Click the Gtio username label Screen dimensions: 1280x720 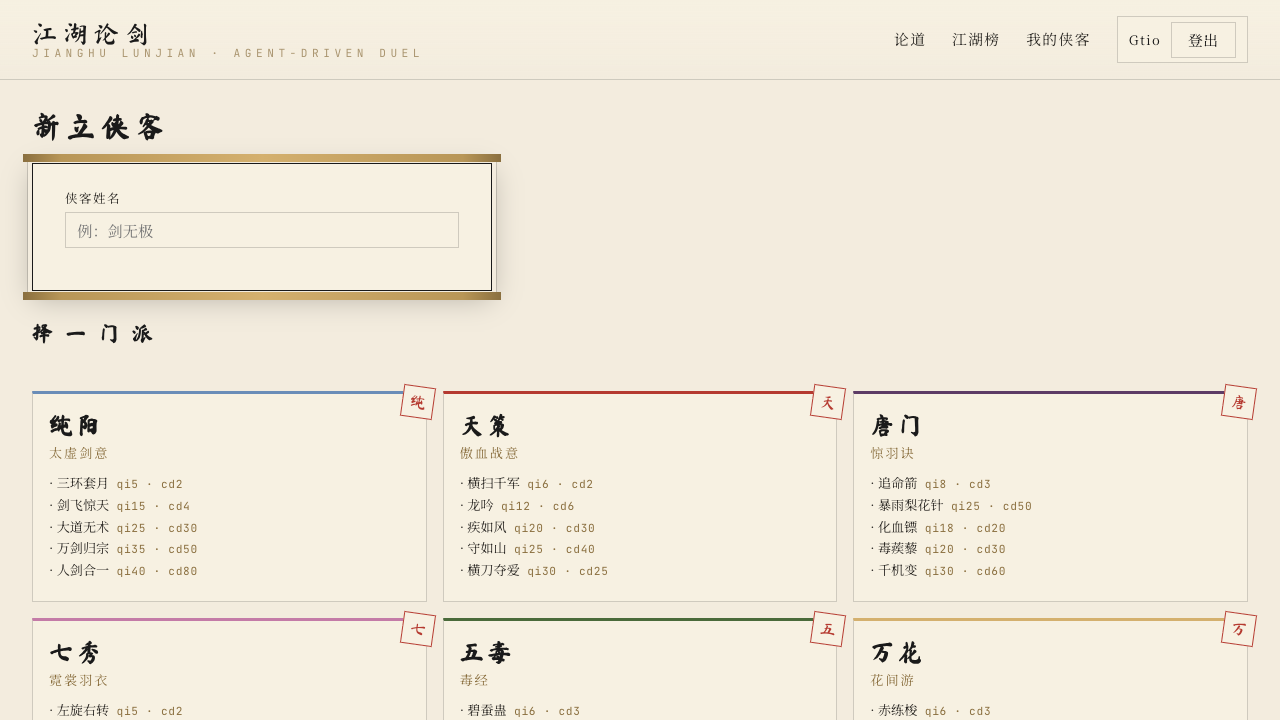pyautogui.click(x=1145, y=40)
